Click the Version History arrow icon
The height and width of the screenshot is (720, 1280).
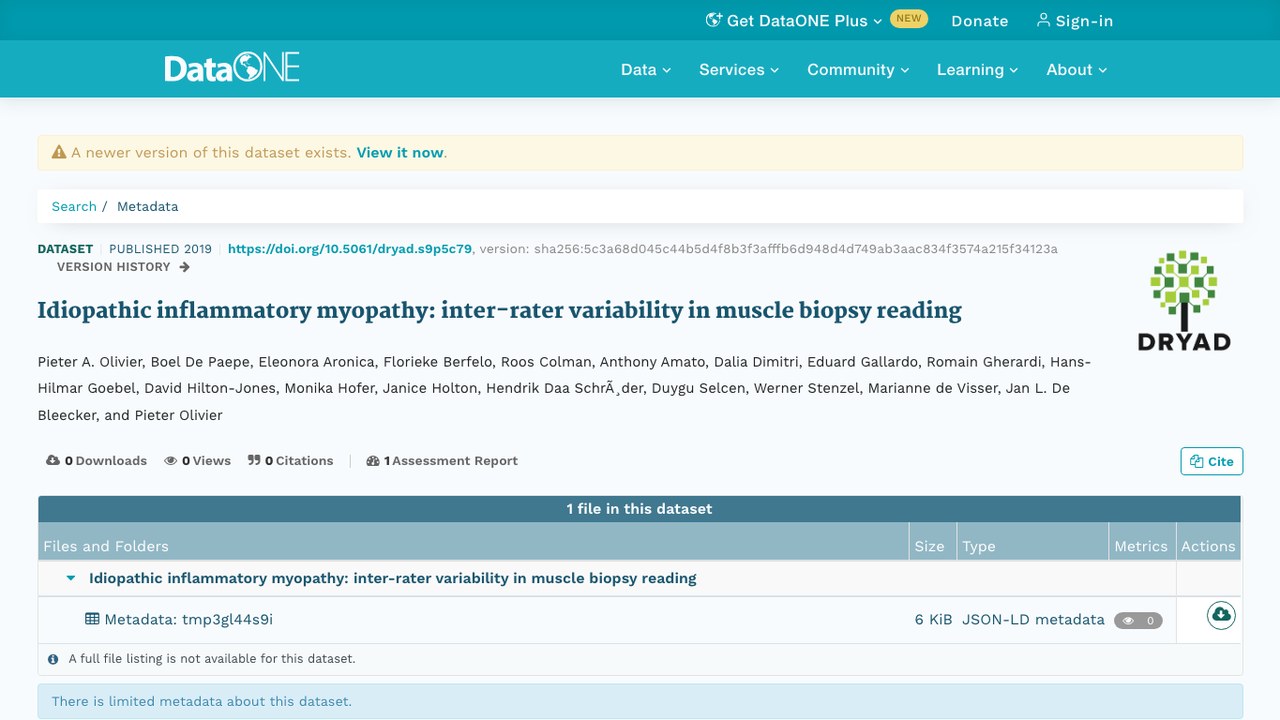(x=184, y=267)
